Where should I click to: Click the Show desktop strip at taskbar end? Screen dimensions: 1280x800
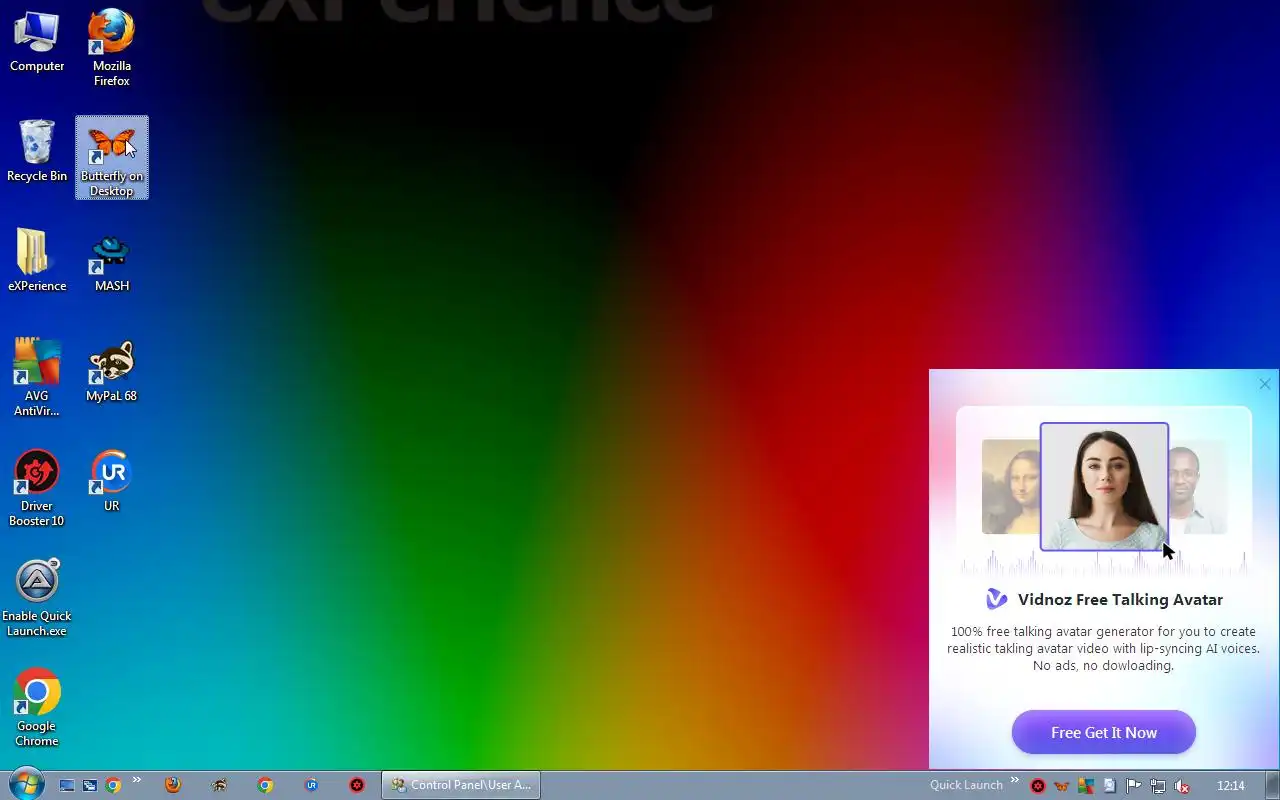tap(1272, 785)
